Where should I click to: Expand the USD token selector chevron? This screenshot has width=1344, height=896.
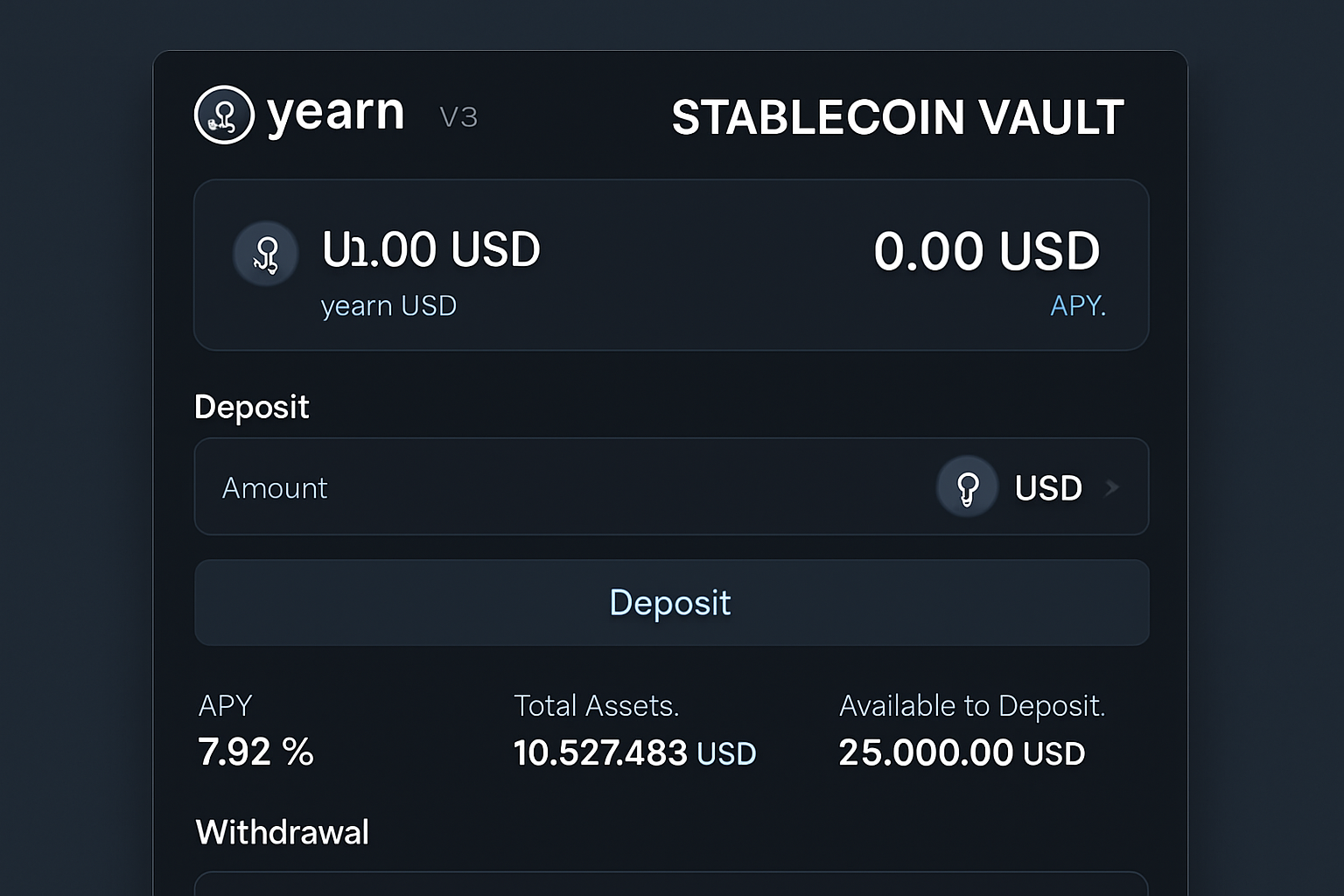click(x=1113, y=487)
